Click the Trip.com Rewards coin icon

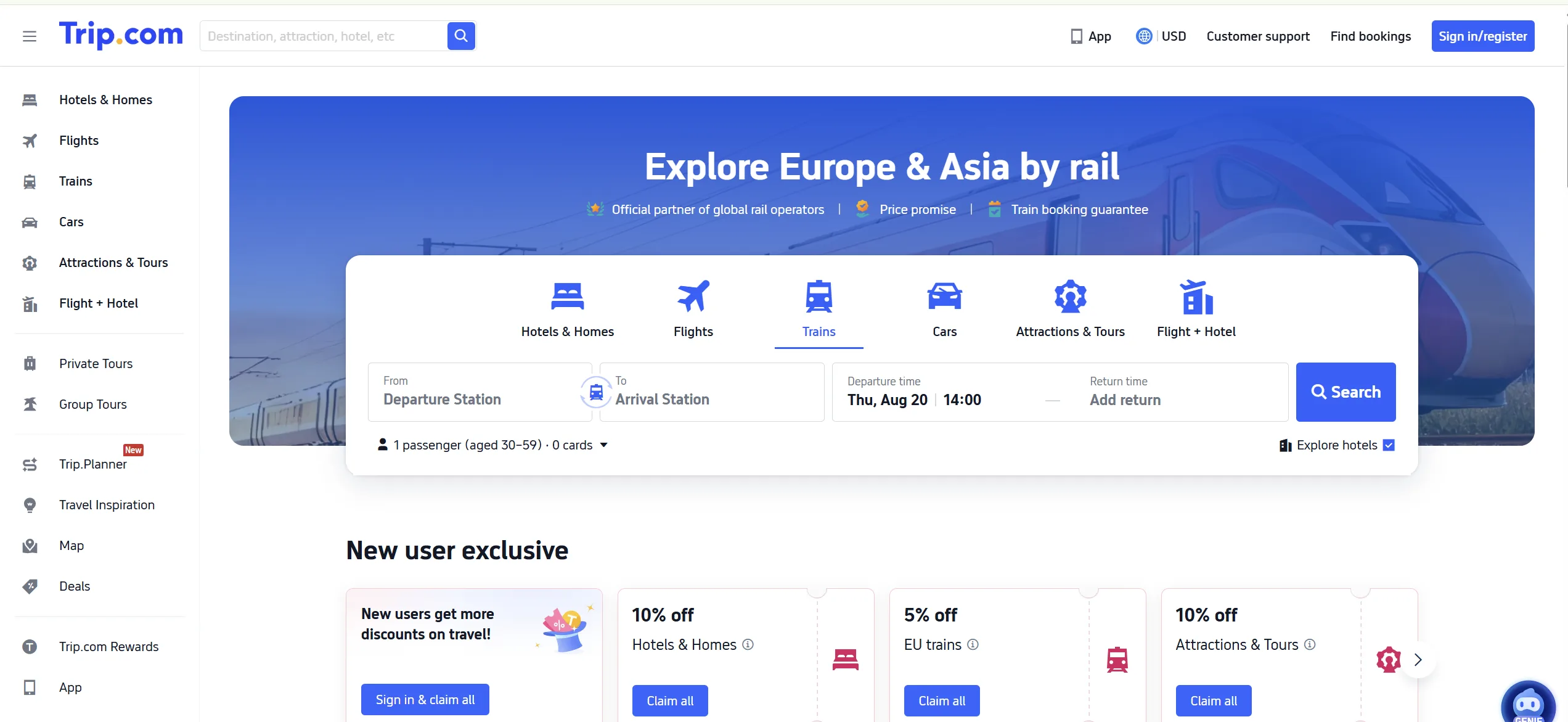(x=30, y=647)
